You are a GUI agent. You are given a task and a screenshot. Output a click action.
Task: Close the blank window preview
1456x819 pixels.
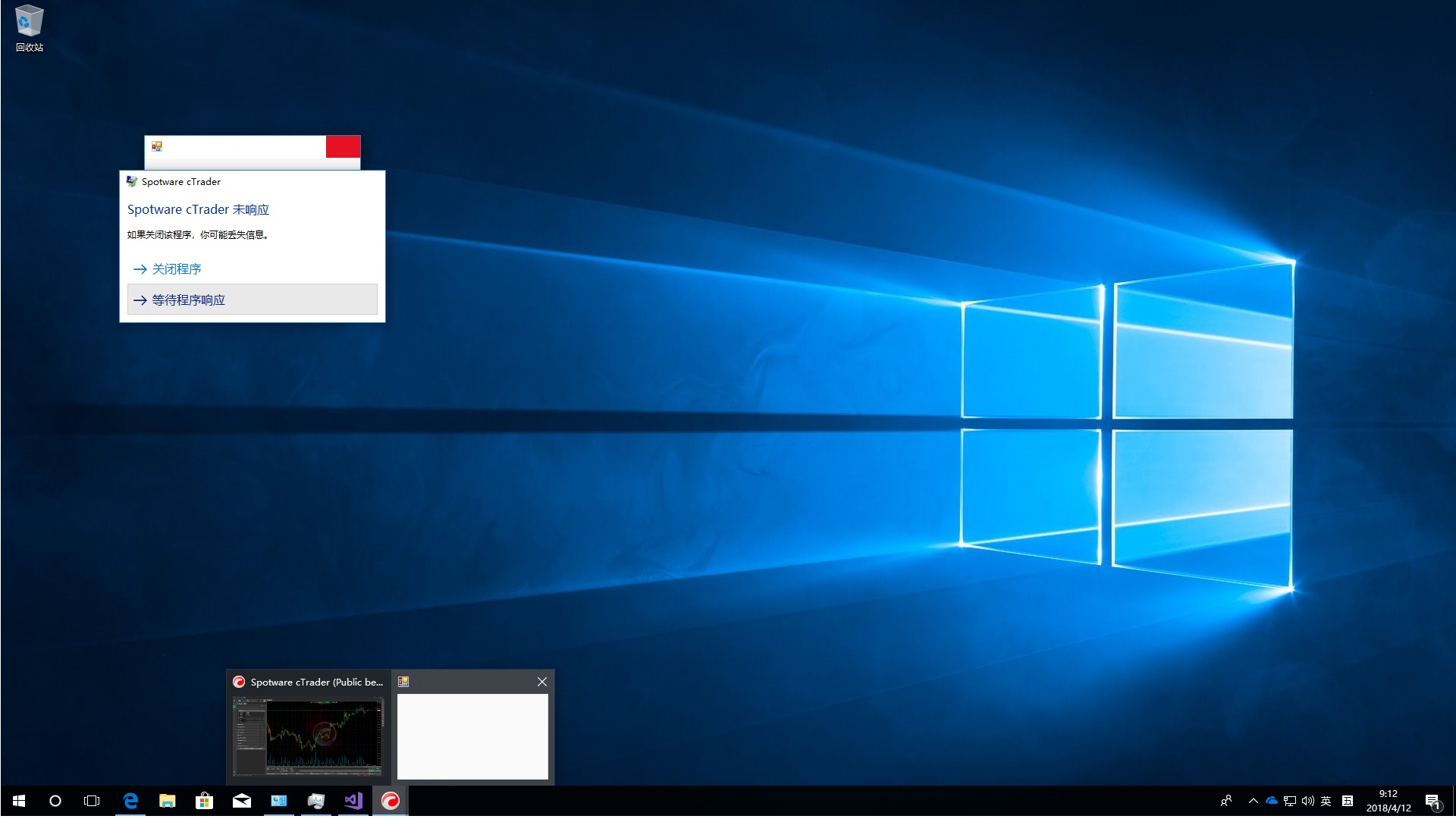pos(542,682)
